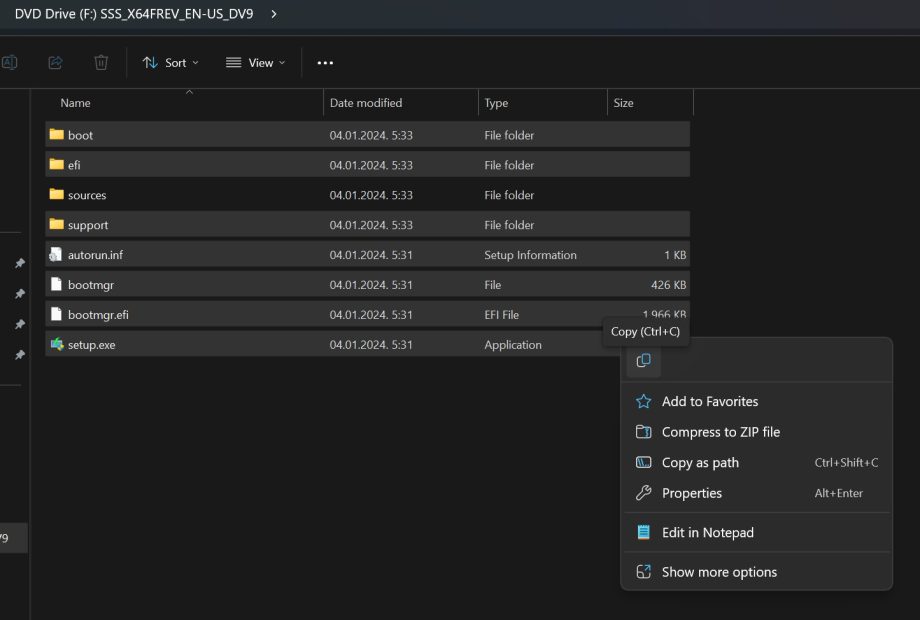Choose Add to Favorites

tap(709, 402)
